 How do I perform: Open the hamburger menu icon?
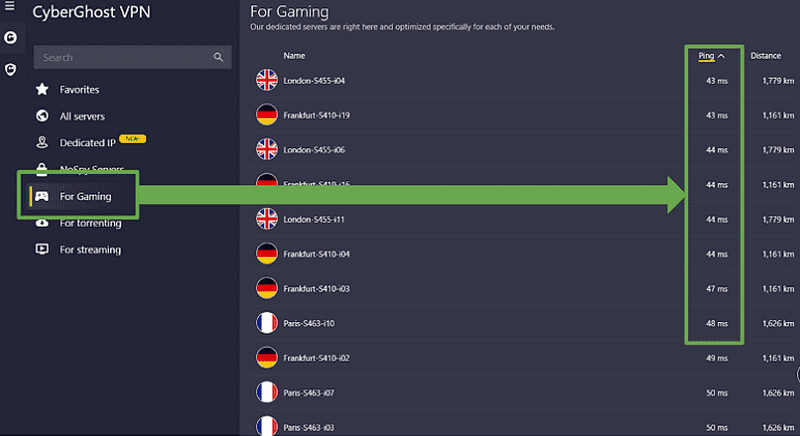point(10,6)
